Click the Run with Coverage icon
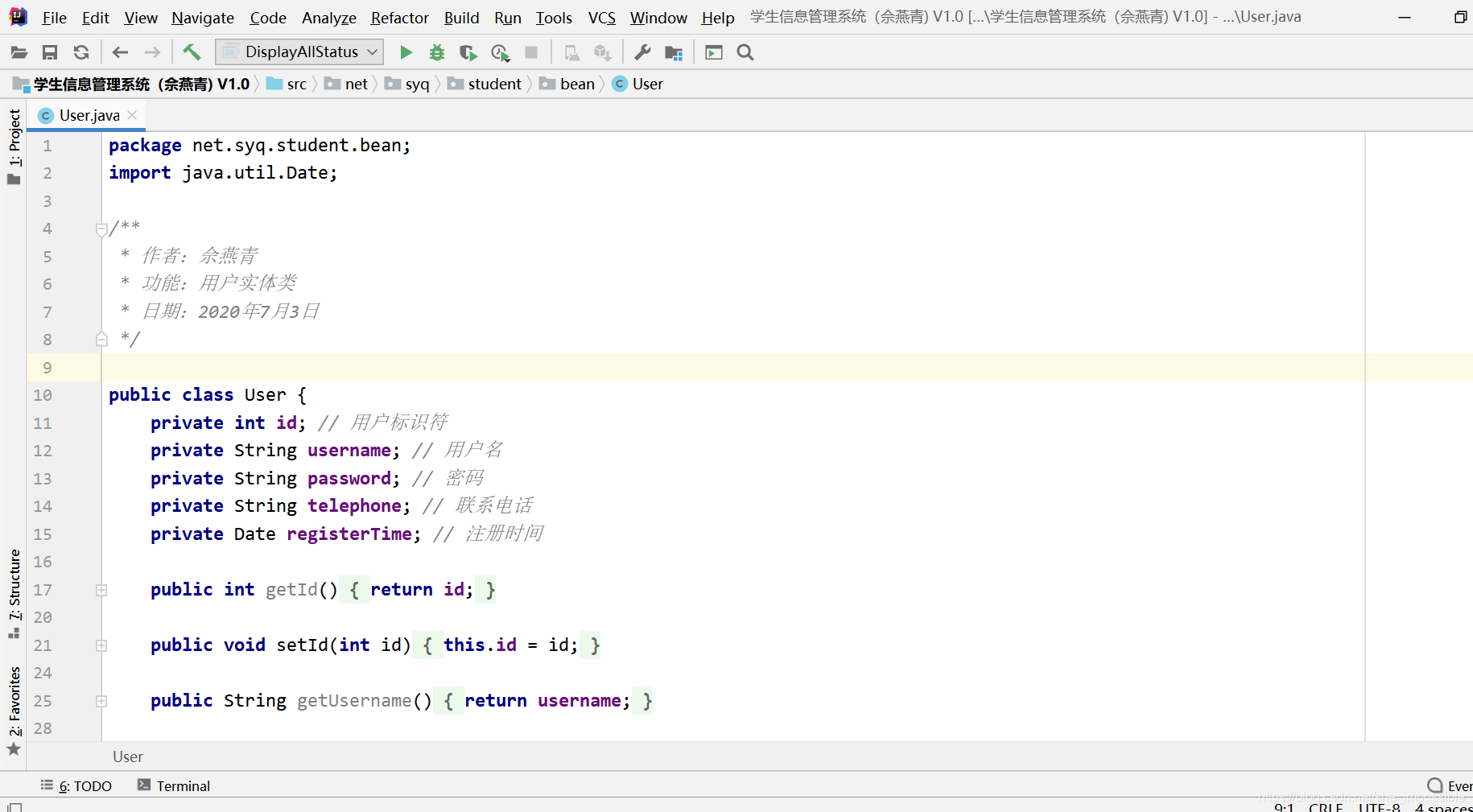1473x812 pixels. click(x=468, y=52)
